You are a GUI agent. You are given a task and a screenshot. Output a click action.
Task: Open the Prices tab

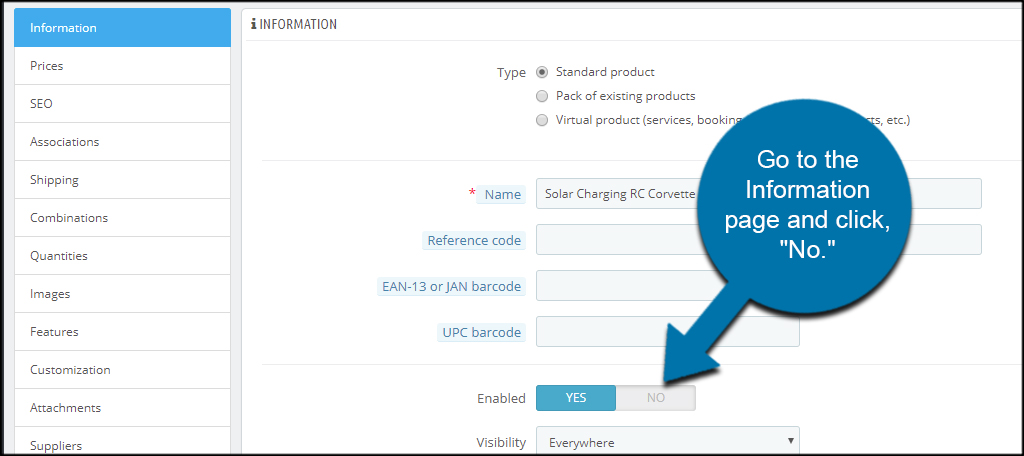coord(122,66)
